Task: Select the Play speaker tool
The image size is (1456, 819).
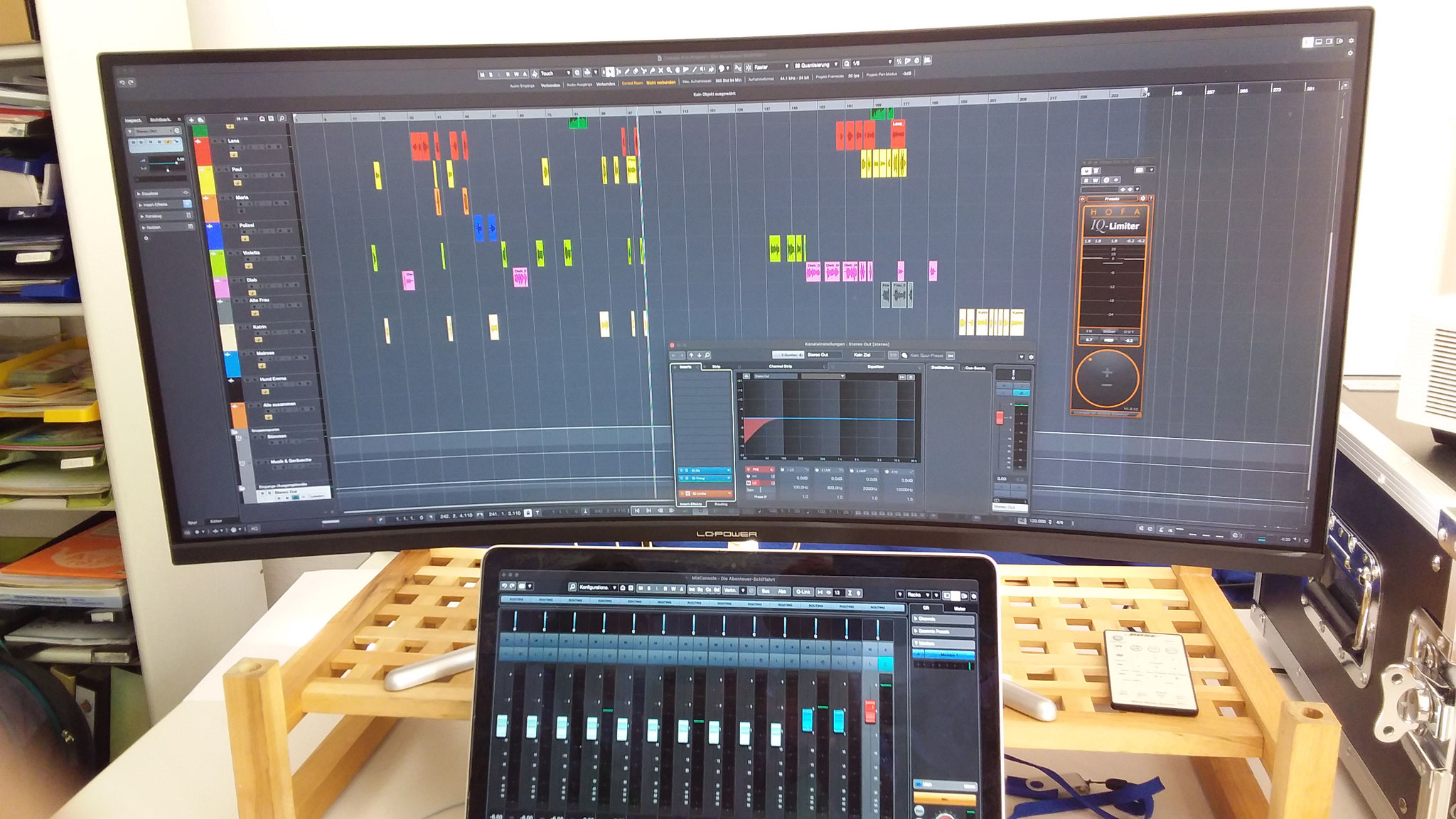Action: click(702, 70)
